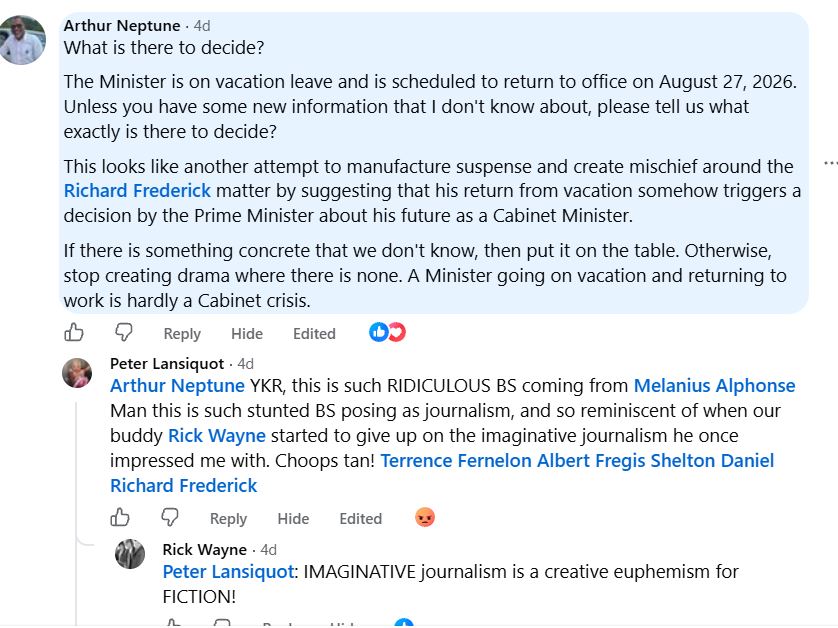
Task: Open Peter Lansiquot mention in Rick Wayne's reply
Action: (229, 571)
